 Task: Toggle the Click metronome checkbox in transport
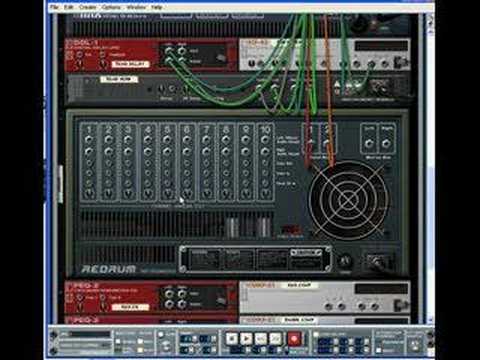click(161, 334)
